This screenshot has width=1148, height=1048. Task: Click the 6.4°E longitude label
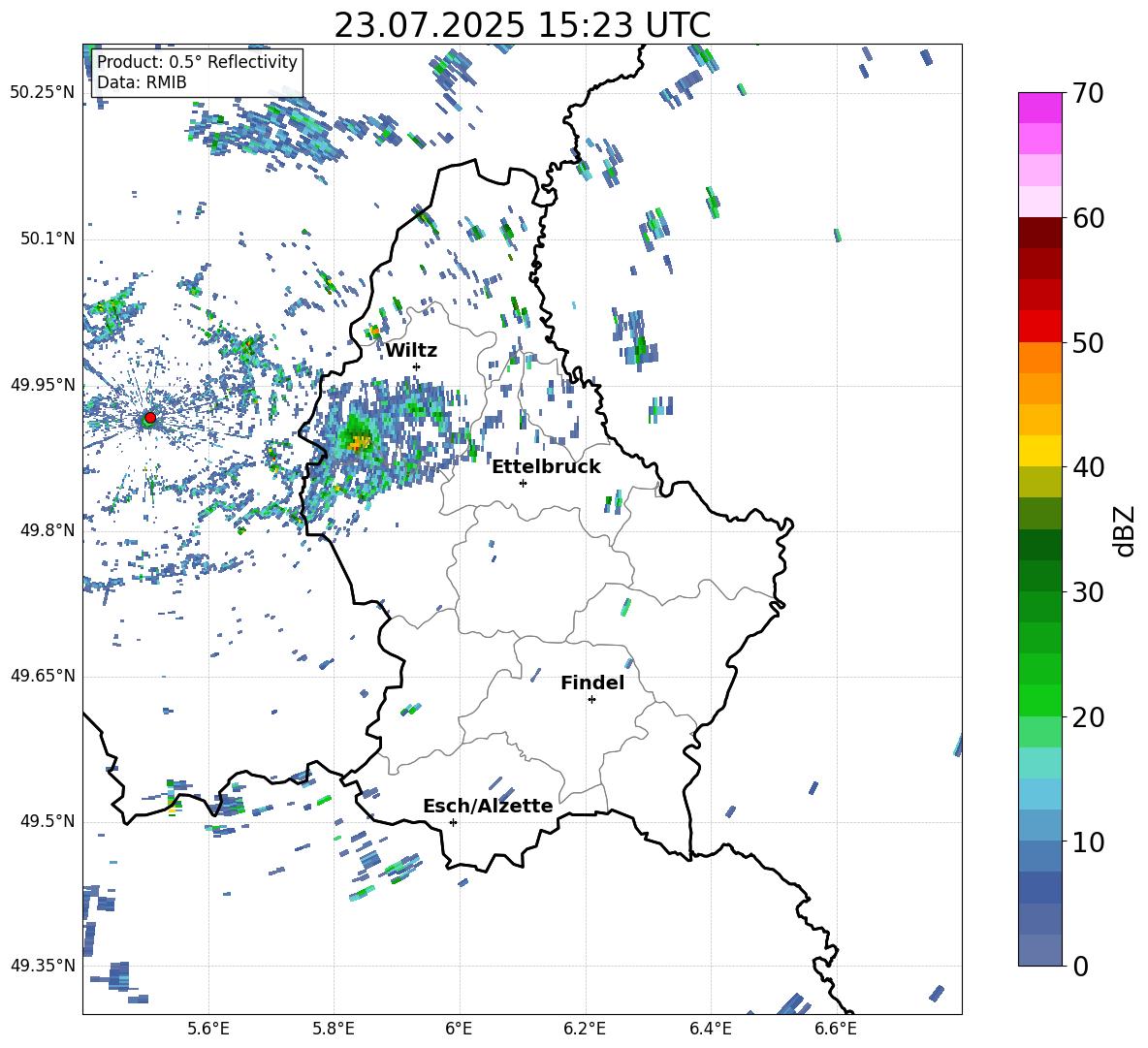pos(710,1029)
